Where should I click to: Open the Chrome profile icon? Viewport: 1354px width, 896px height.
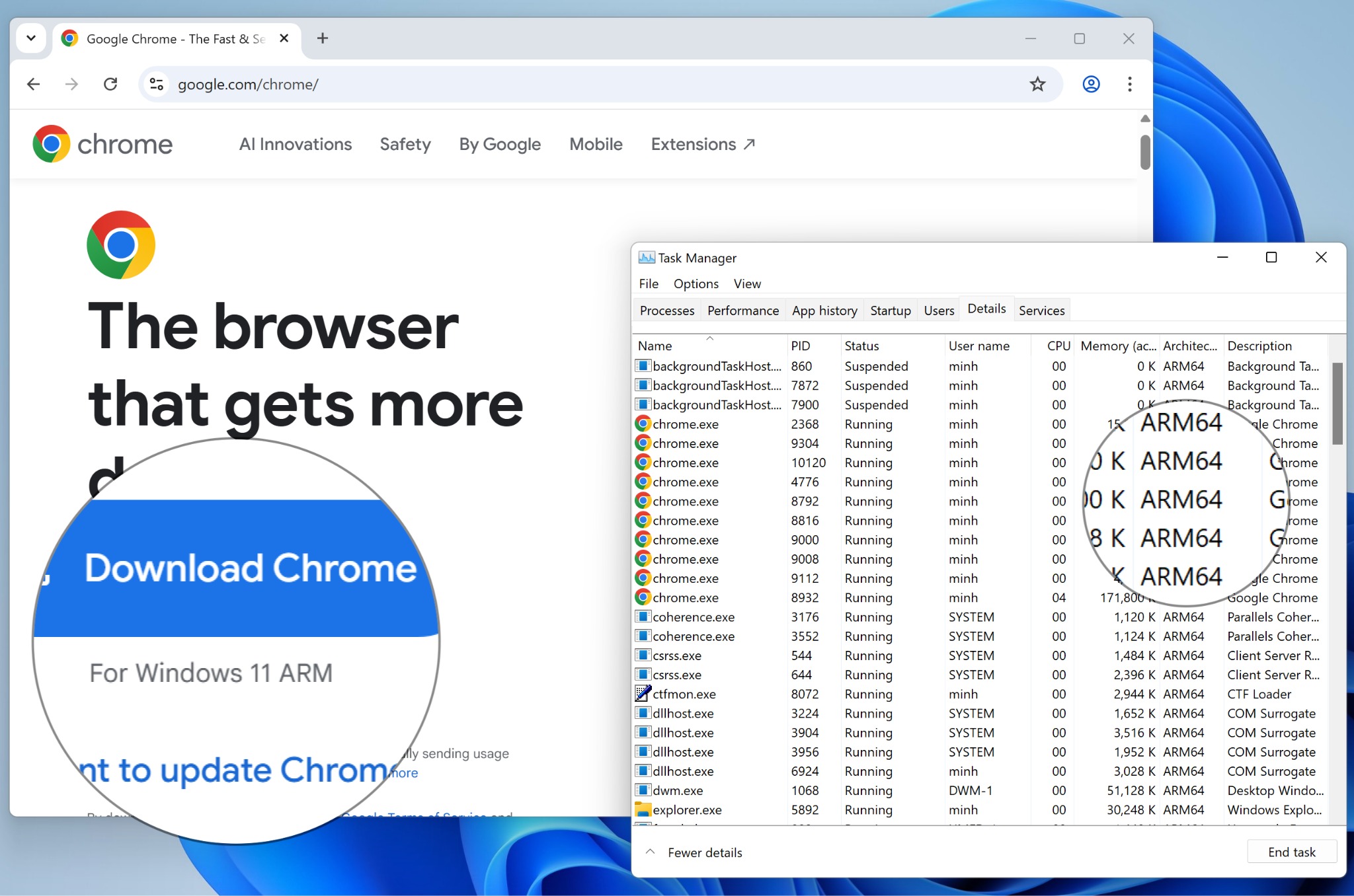(1091, 84)
